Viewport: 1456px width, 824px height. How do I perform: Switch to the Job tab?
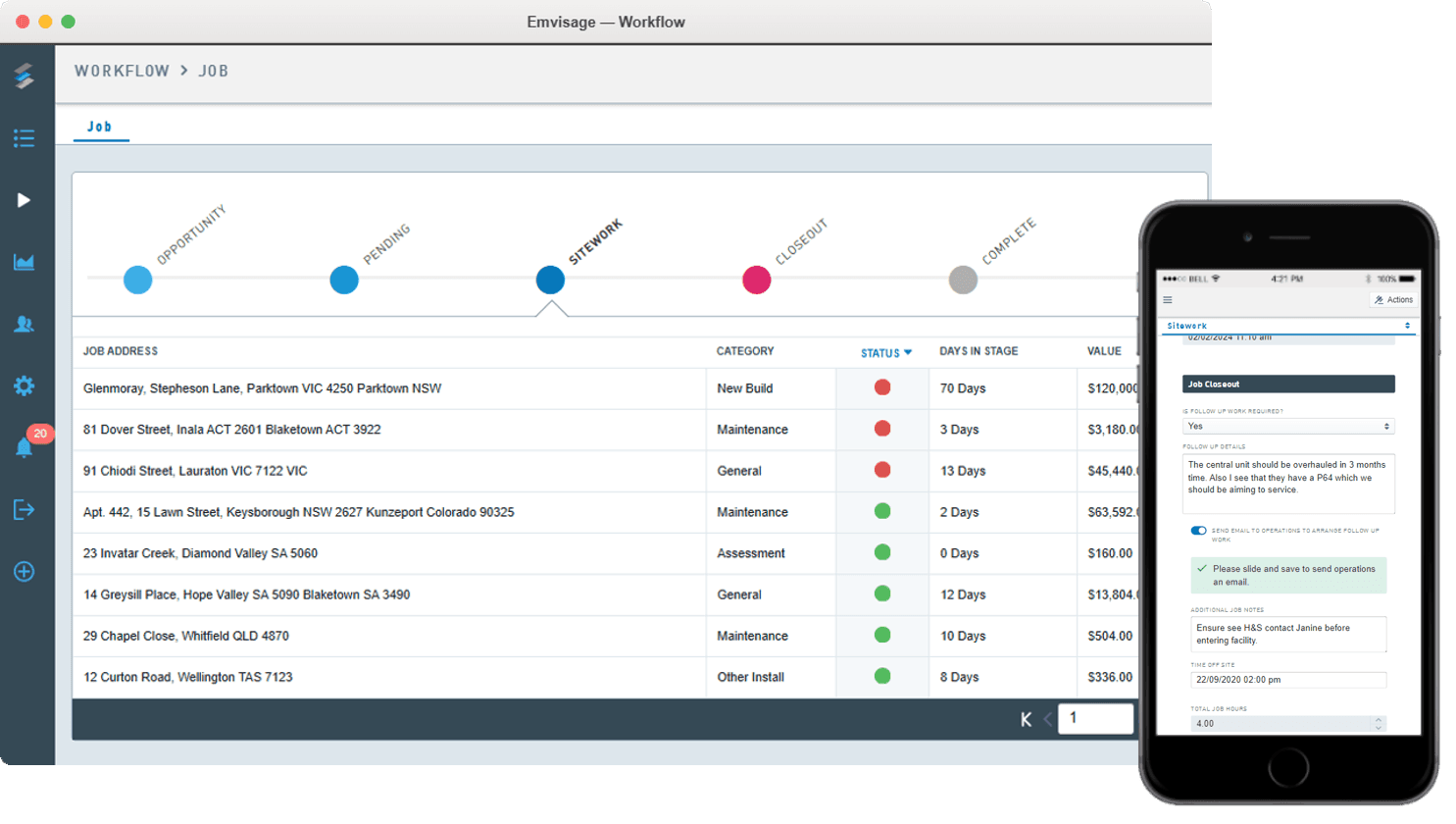point(100,127)
